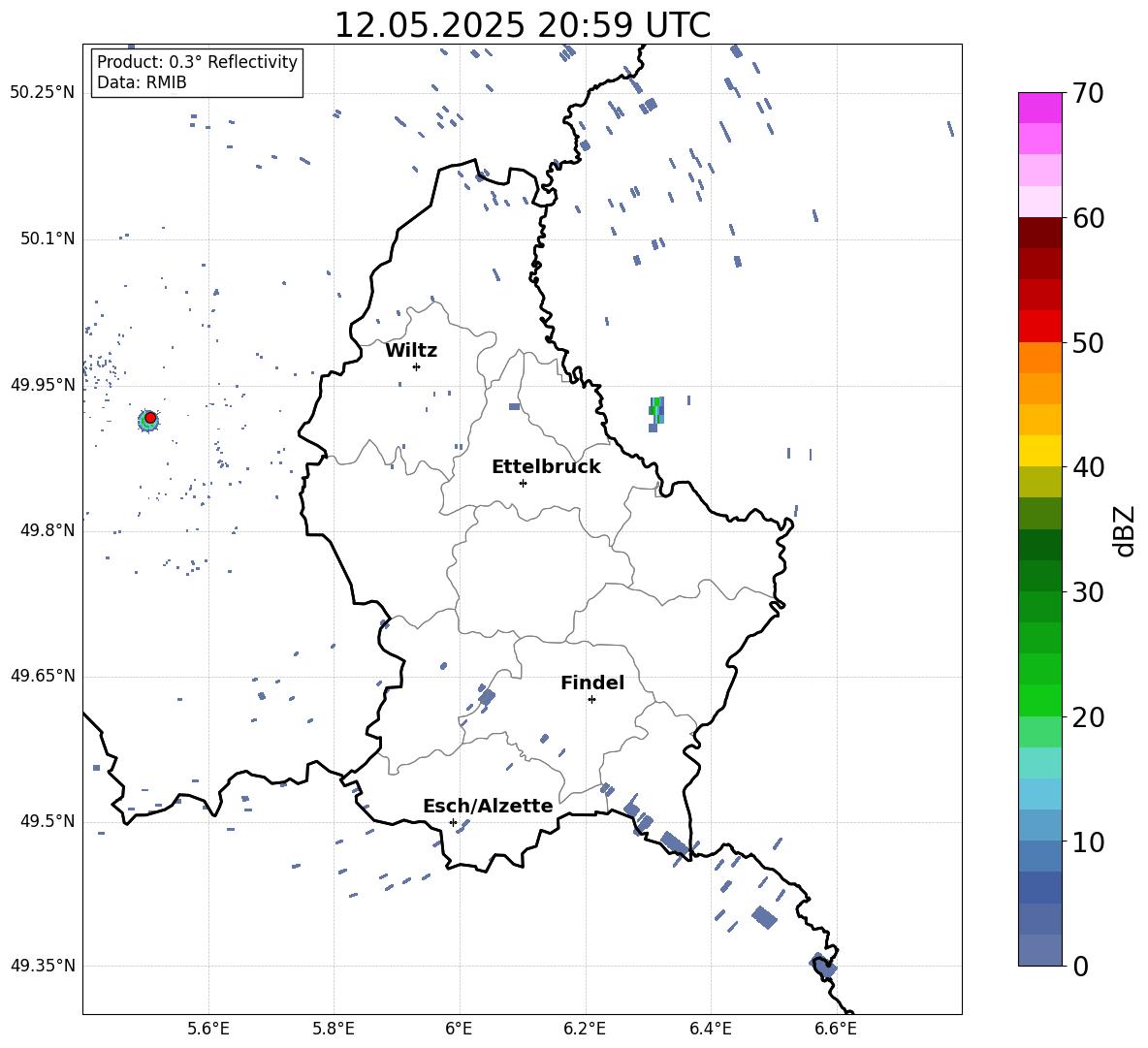
Task: Click the Ettelbruck station cross marker
Action: point(523,483)
